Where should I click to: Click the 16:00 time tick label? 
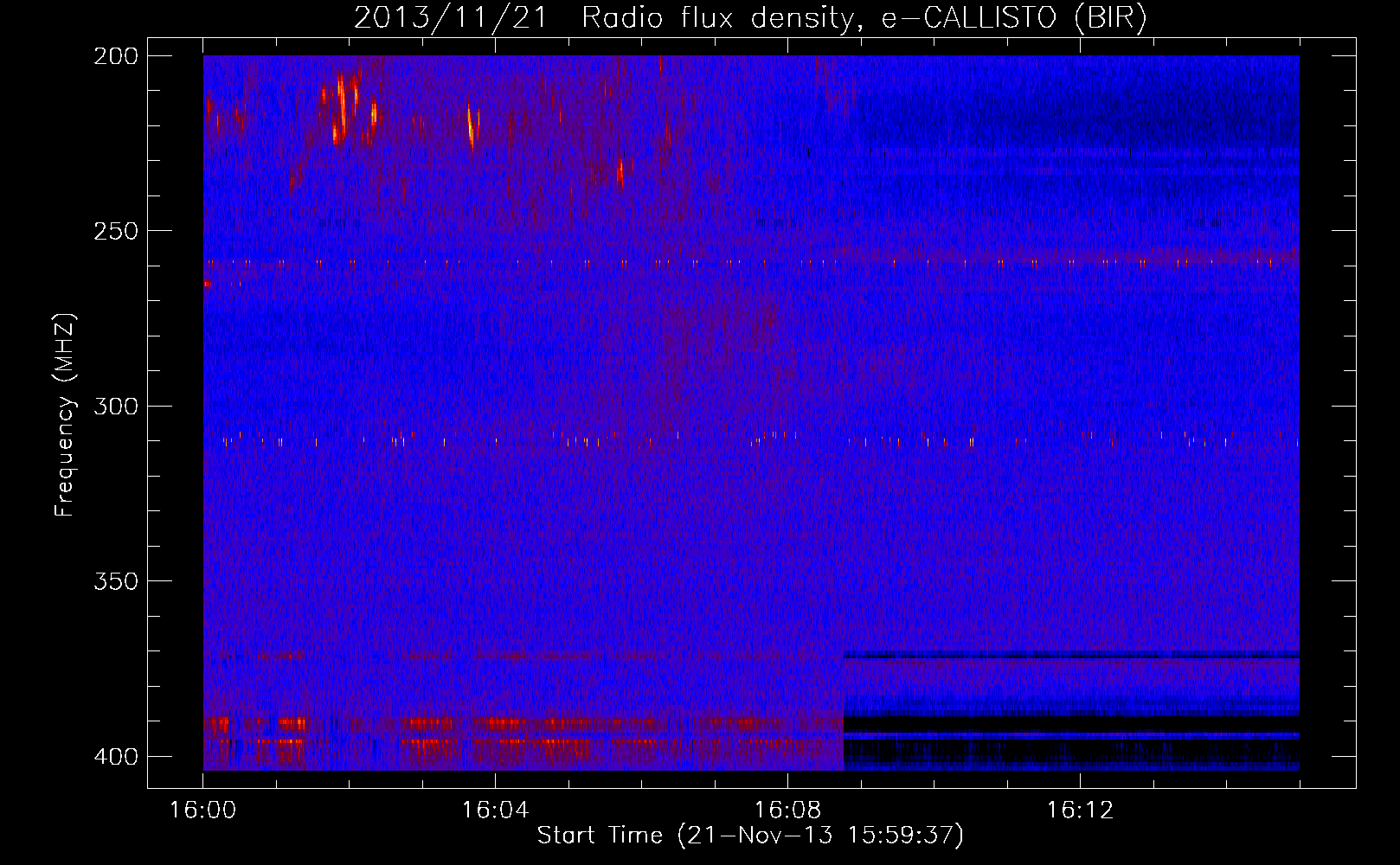[203, 811]
